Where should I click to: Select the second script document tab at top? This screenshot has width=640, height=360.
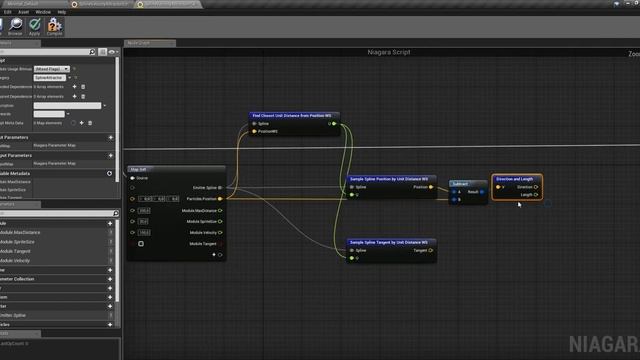169,4
